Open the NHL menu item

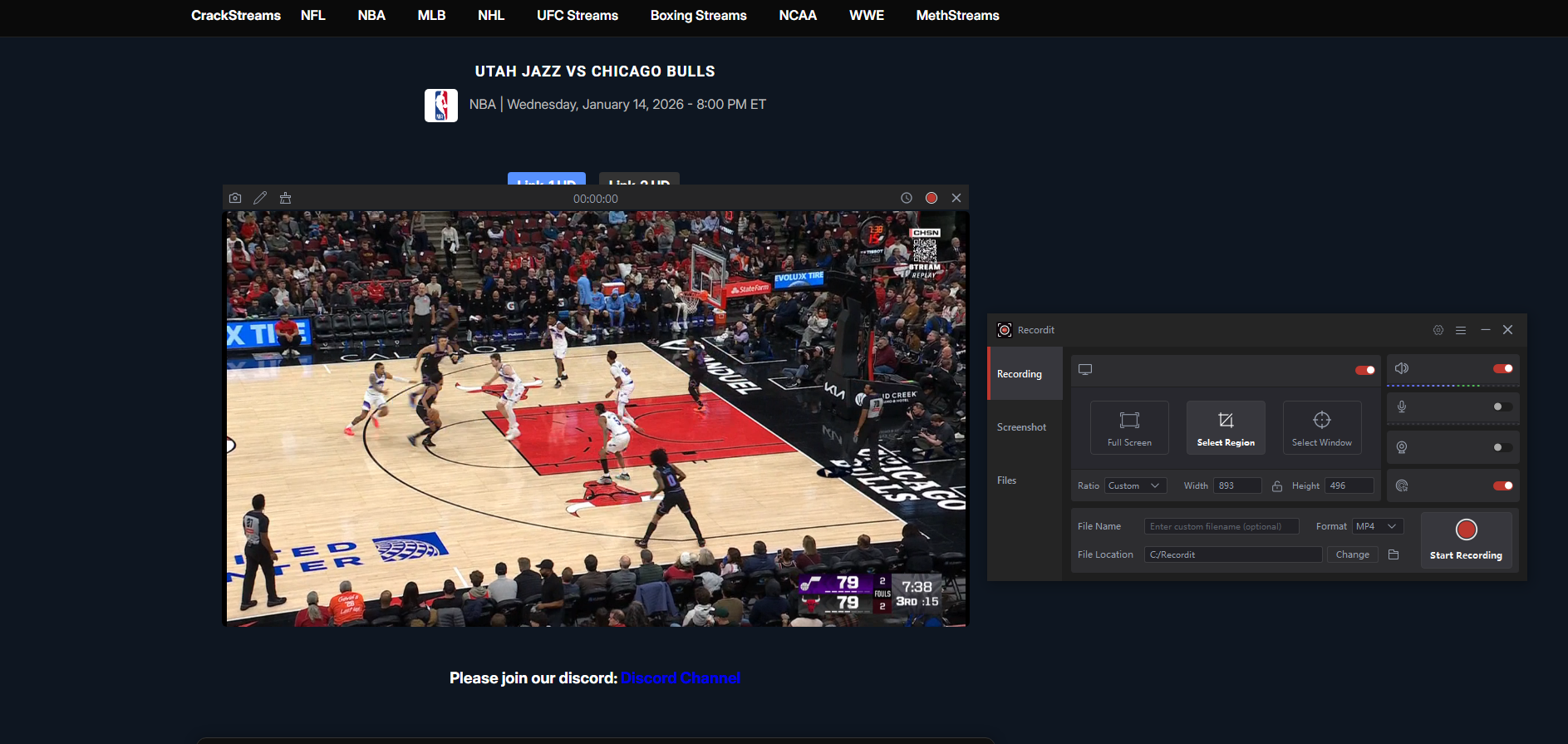click(491, 15)
